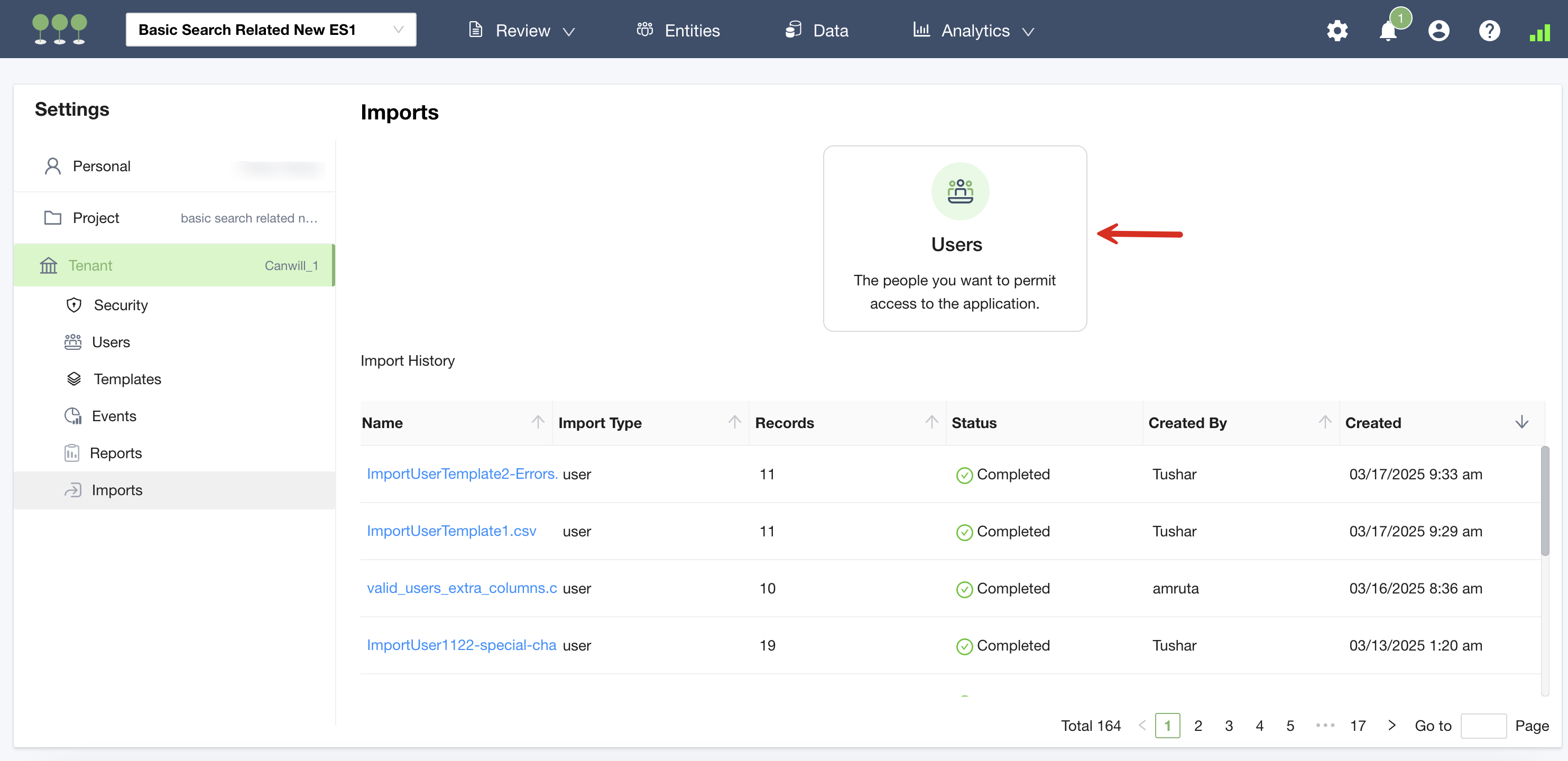The width and height of the screenshot is (1568, 761).
Task: Open the settings gear icon
Action: pos(1336,31)
